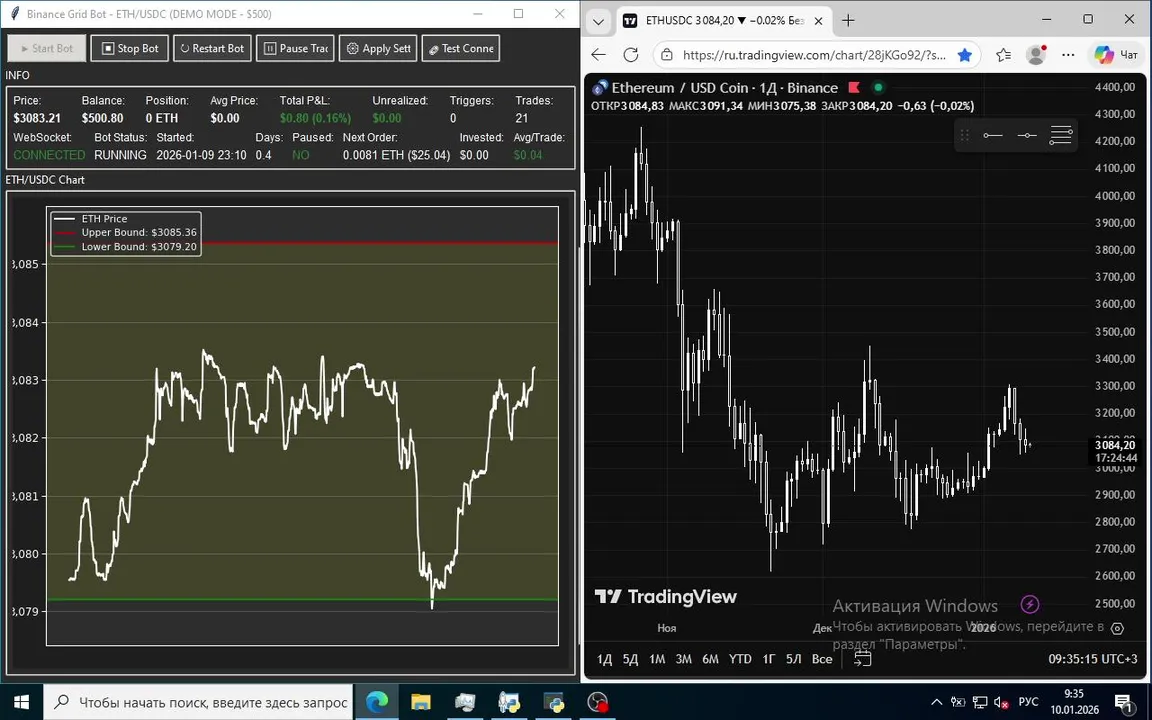Open chart settings hexagon gear icon
Image resolution: width=1152 pixels, height=720 pixels.
tap(1117, 628)
